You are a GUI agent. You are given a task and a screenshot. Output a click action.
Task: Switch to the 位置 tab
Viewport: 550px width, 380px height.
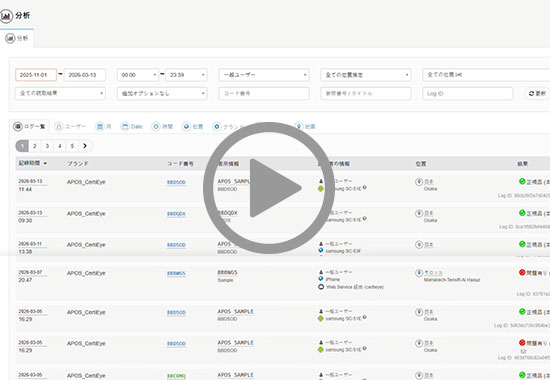[x=193, y=126]
